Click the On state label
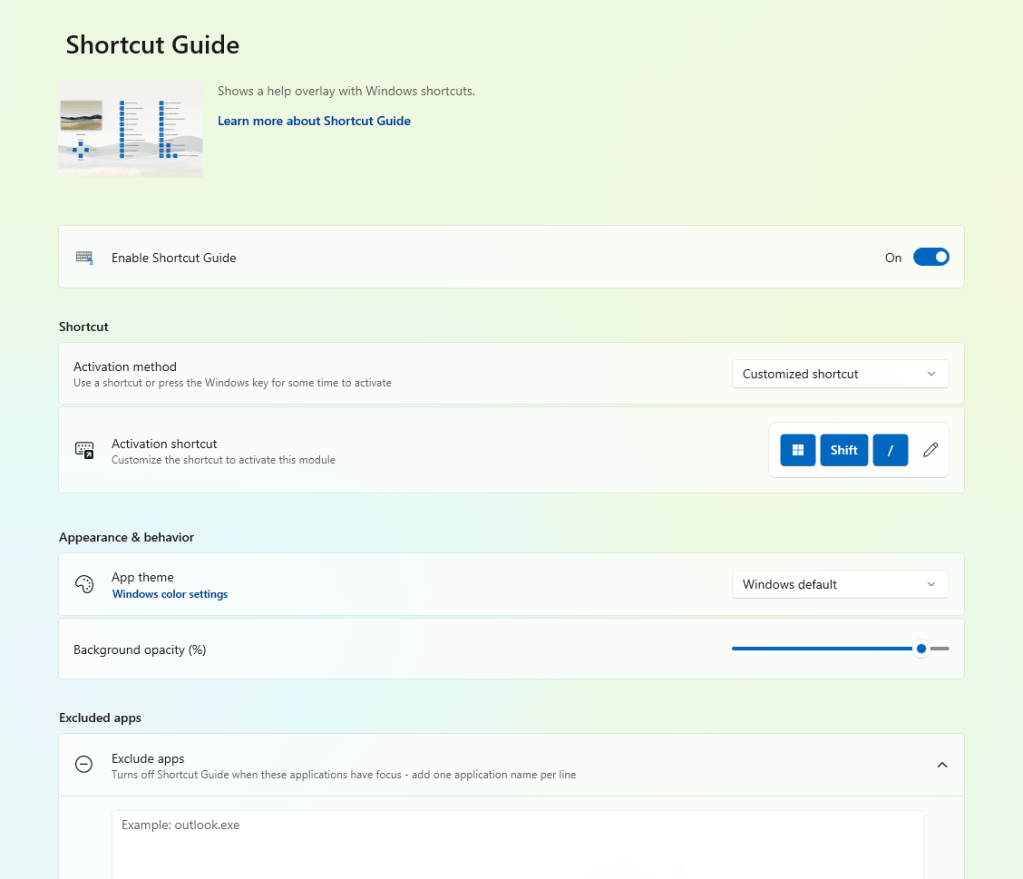1023x879 pixels. 893,258
